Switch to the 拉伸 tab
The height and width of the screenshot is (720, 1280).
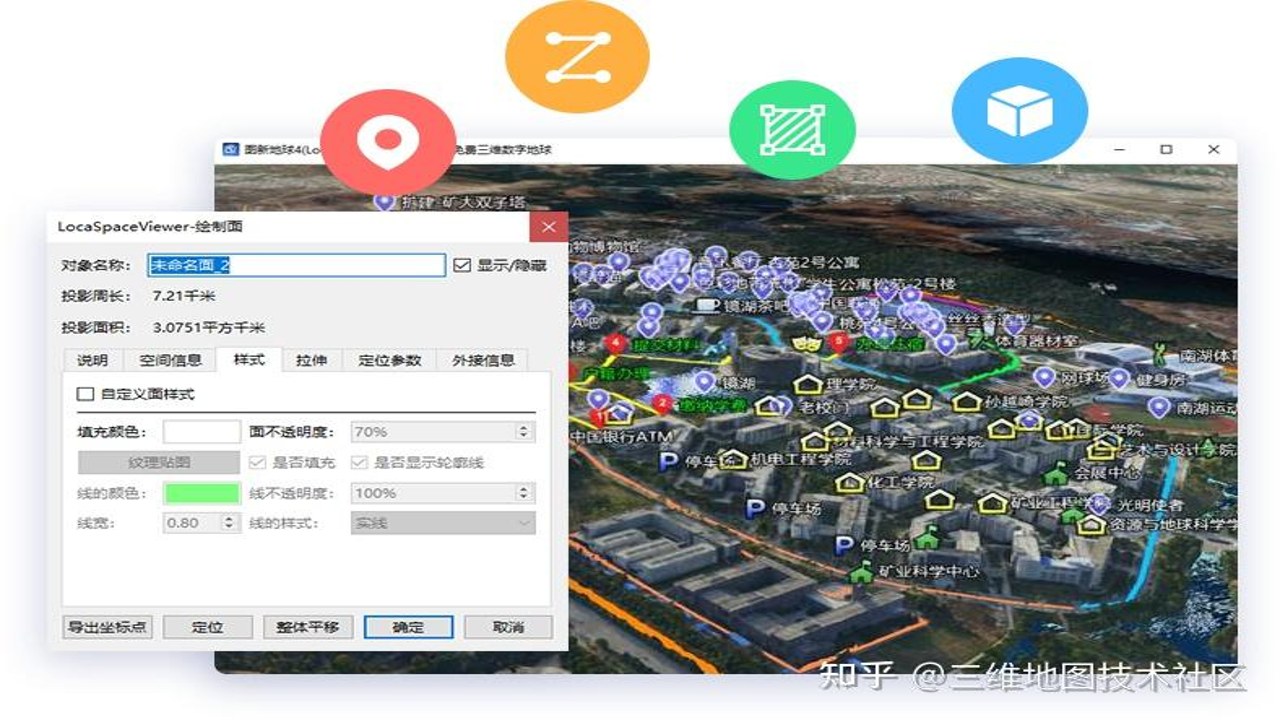click(x=311, y=360)
